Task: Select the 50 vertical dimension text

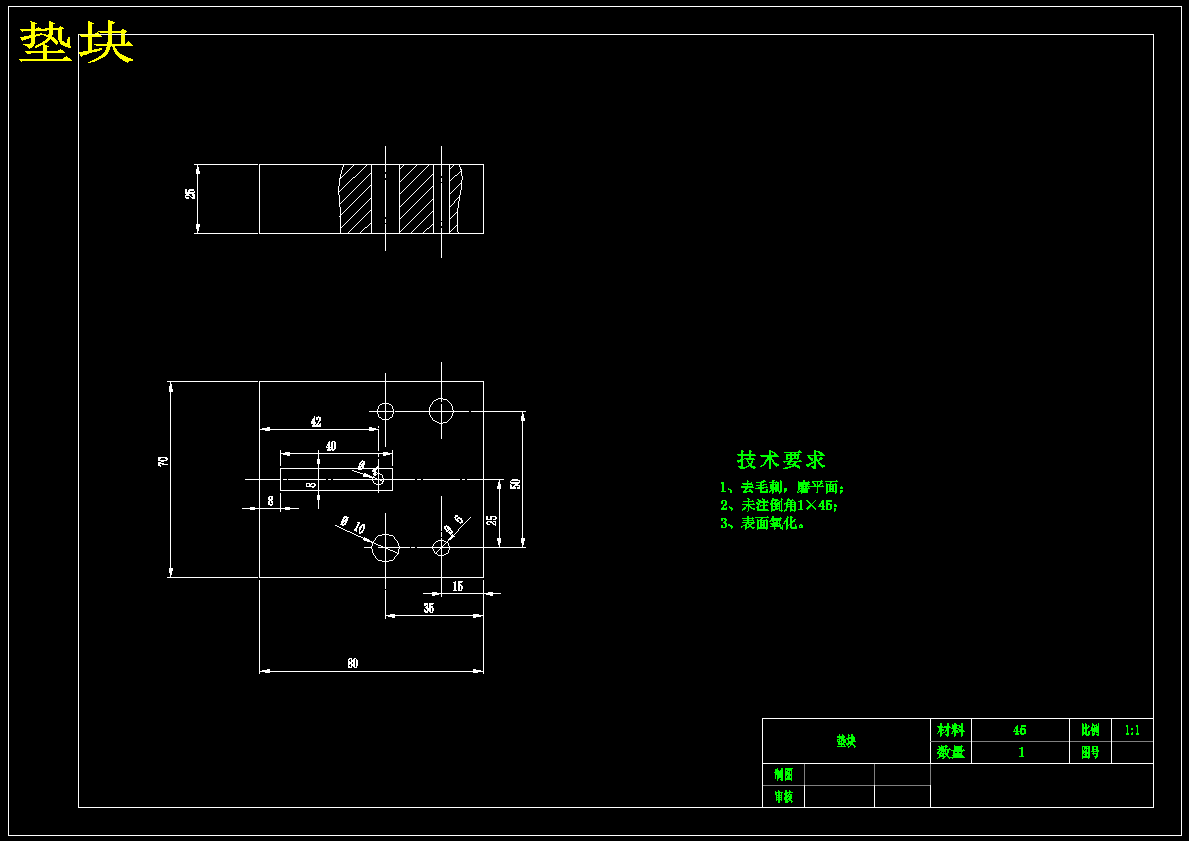Action: (x=515, y=484)
